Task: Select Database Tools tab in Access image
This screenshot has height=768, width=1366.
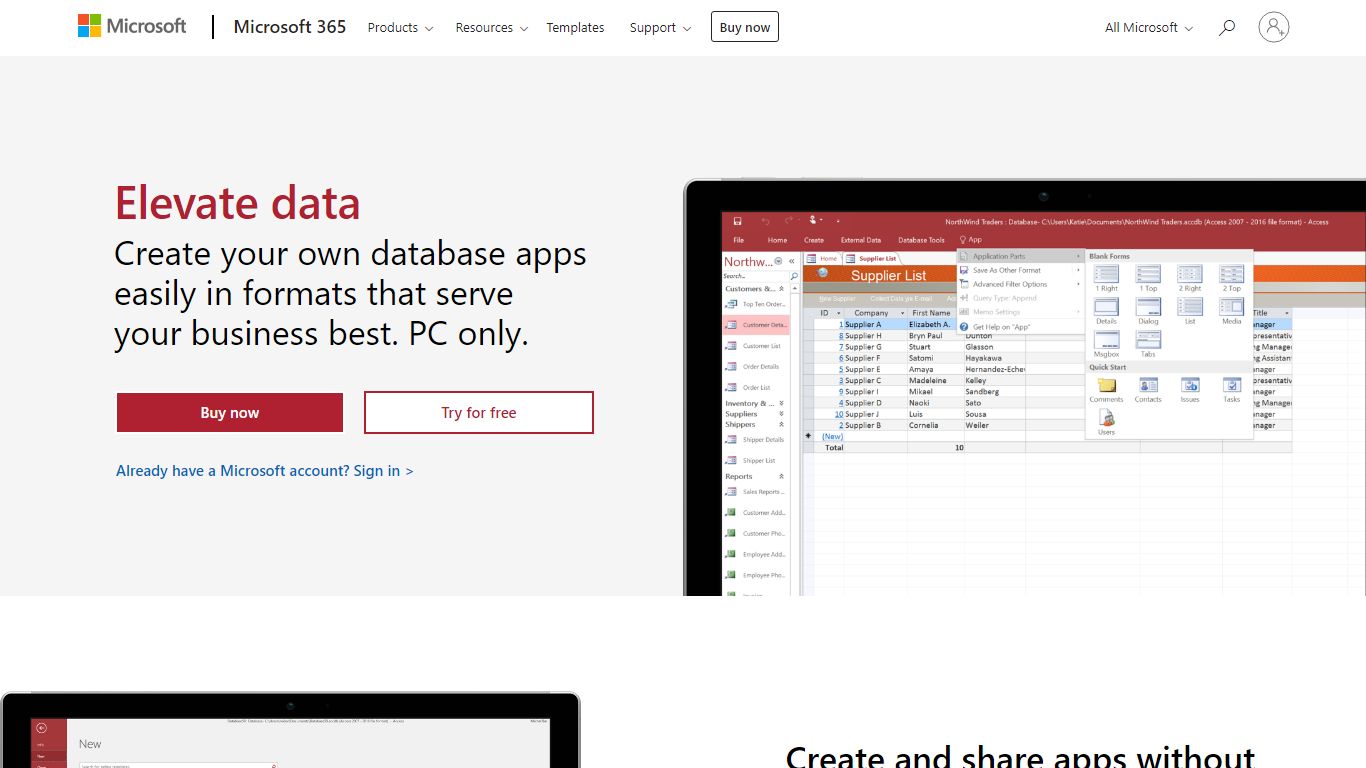Action: click(921, 240)
